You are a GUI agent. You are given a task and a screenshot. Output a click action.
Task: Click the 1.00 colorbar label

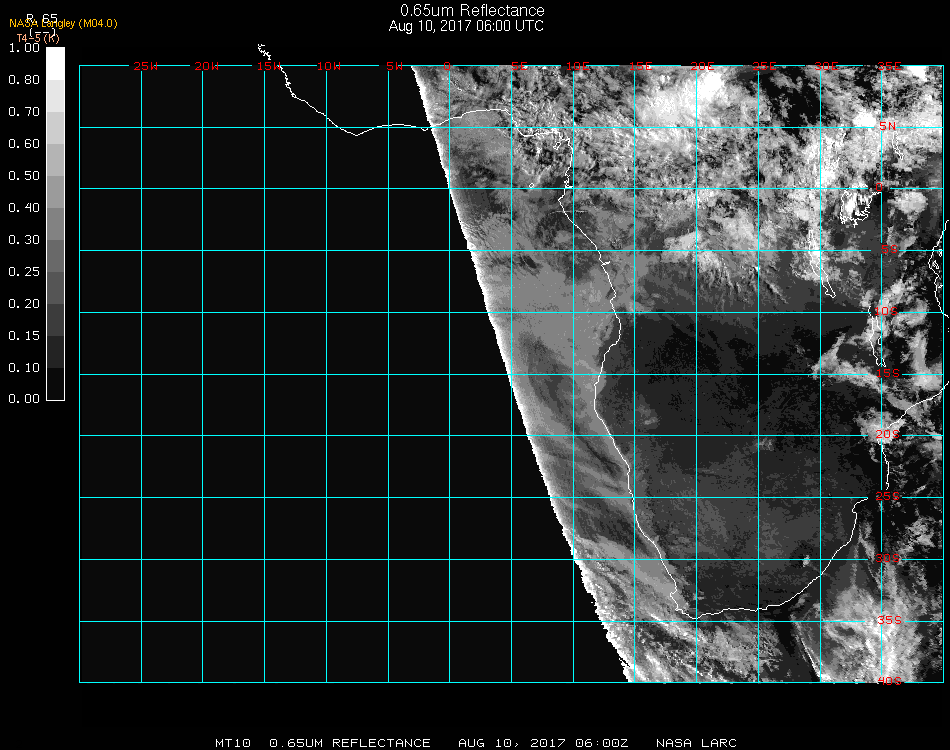(x=24, y=48)
